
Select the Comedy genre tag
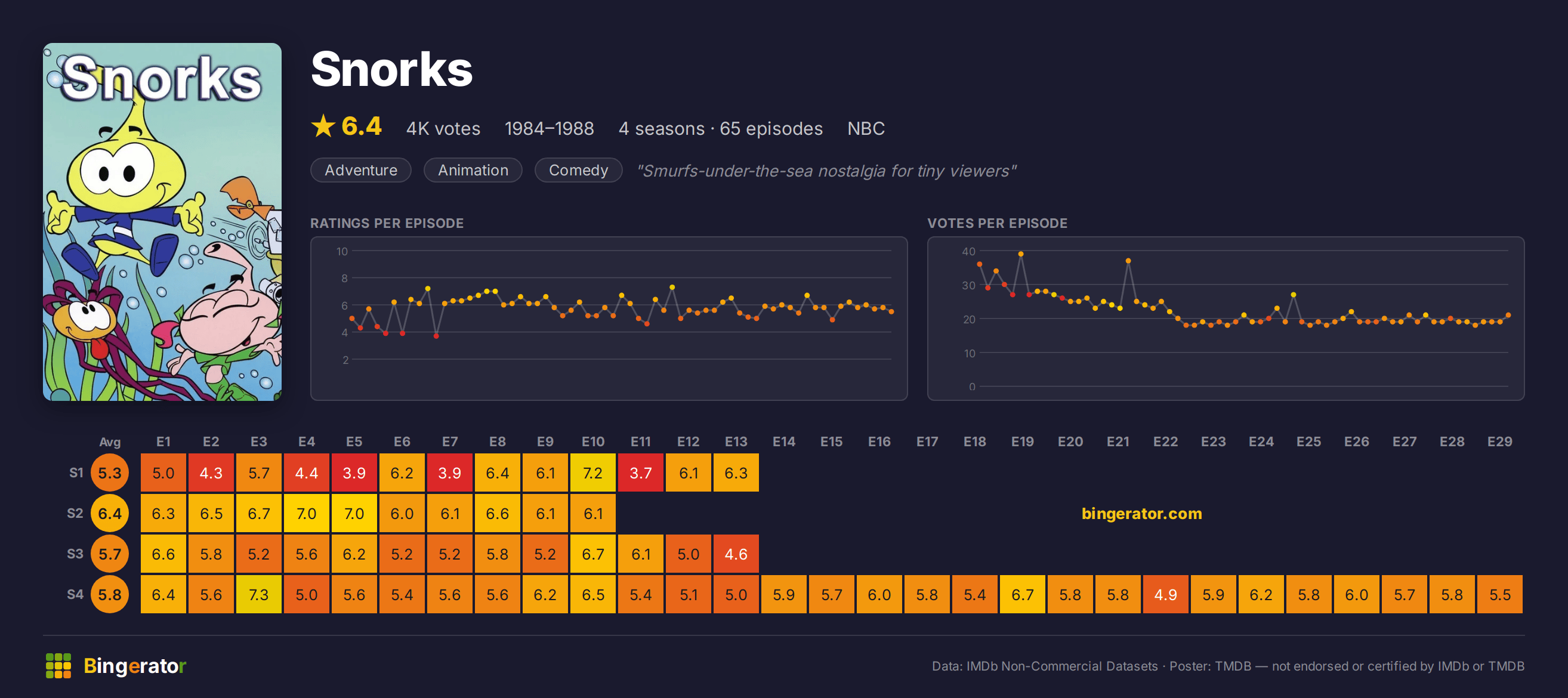pos(578,170)
